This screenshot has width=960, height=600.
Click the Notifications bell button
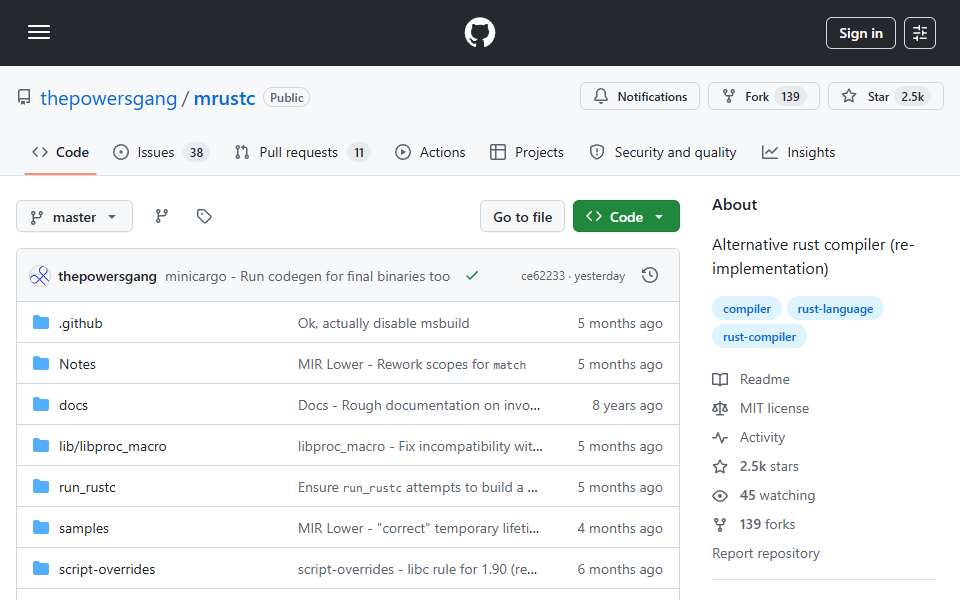click(x=640, y=97)
